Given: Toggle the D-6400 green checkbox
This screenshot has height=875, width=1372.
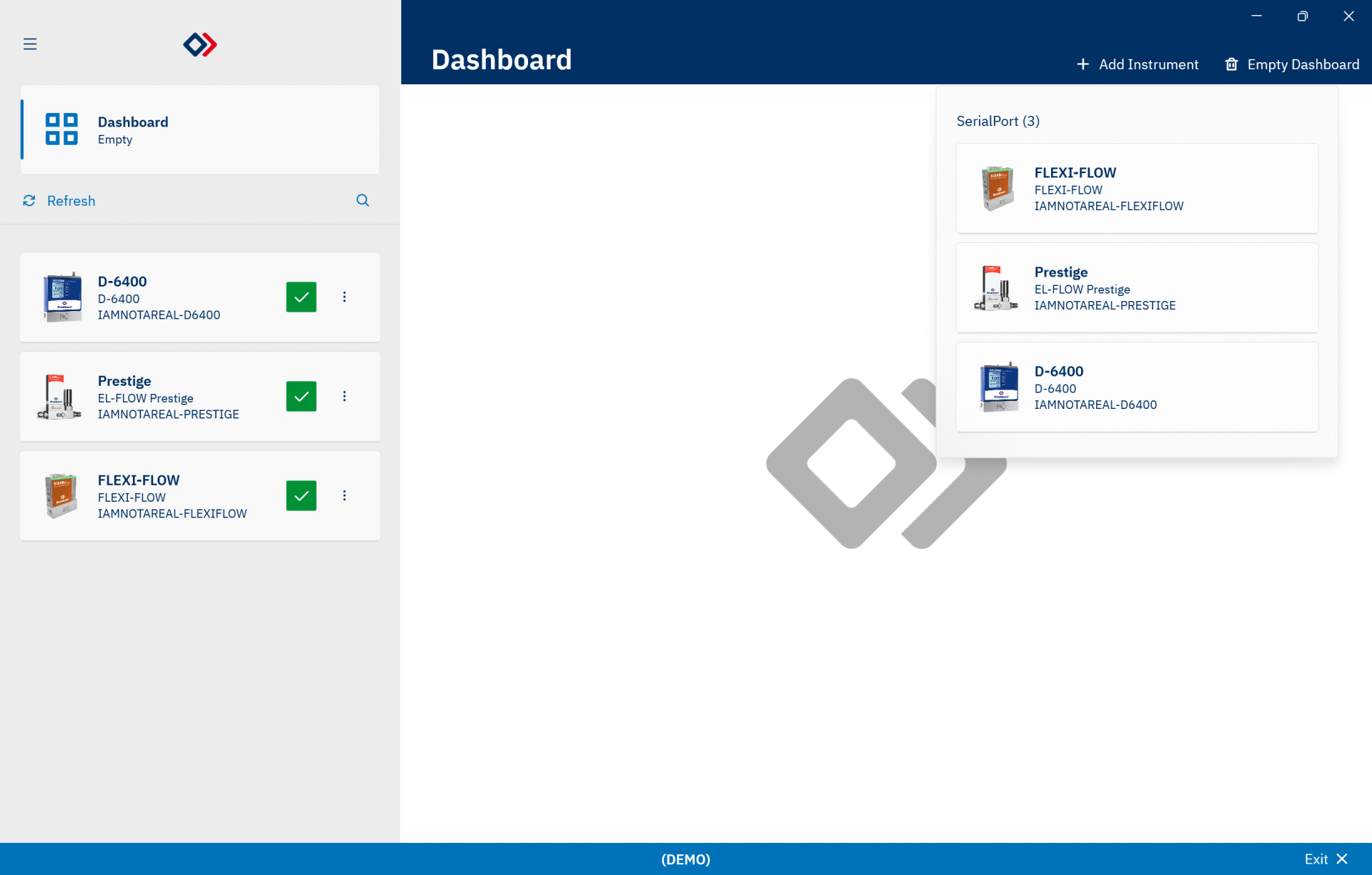Looking at the screenshot, I should point(302,297).
